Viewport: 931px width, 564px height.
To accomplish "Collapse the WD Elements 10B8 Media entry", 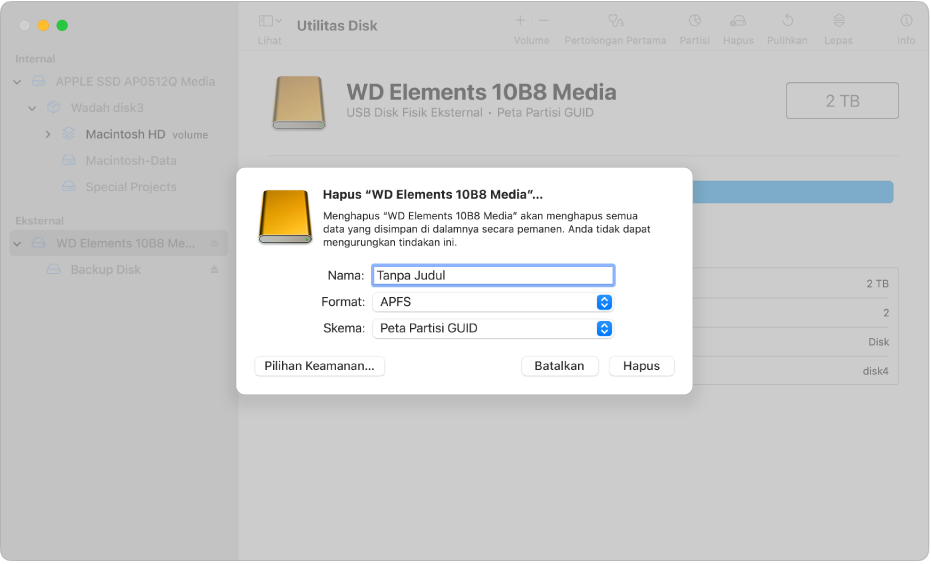I will coord(17,243).
